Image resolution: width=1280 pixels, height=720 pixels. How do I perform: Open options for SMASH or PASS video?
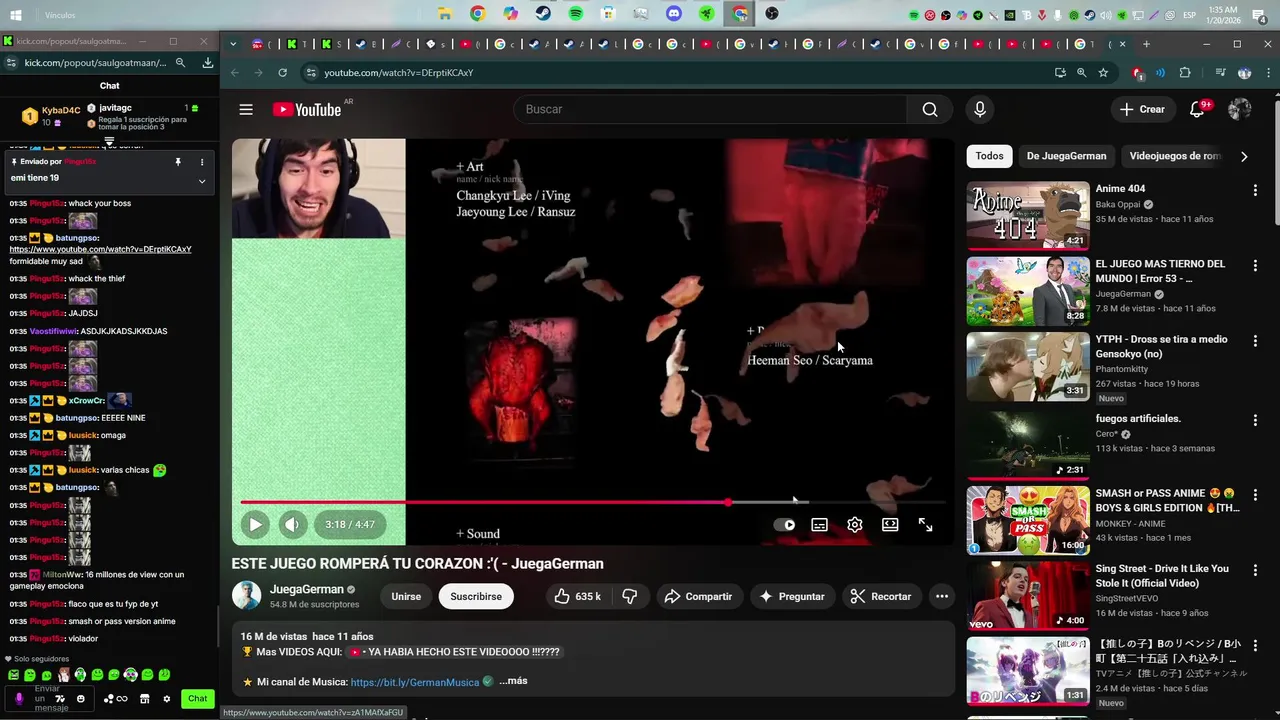pos(1255,494)
